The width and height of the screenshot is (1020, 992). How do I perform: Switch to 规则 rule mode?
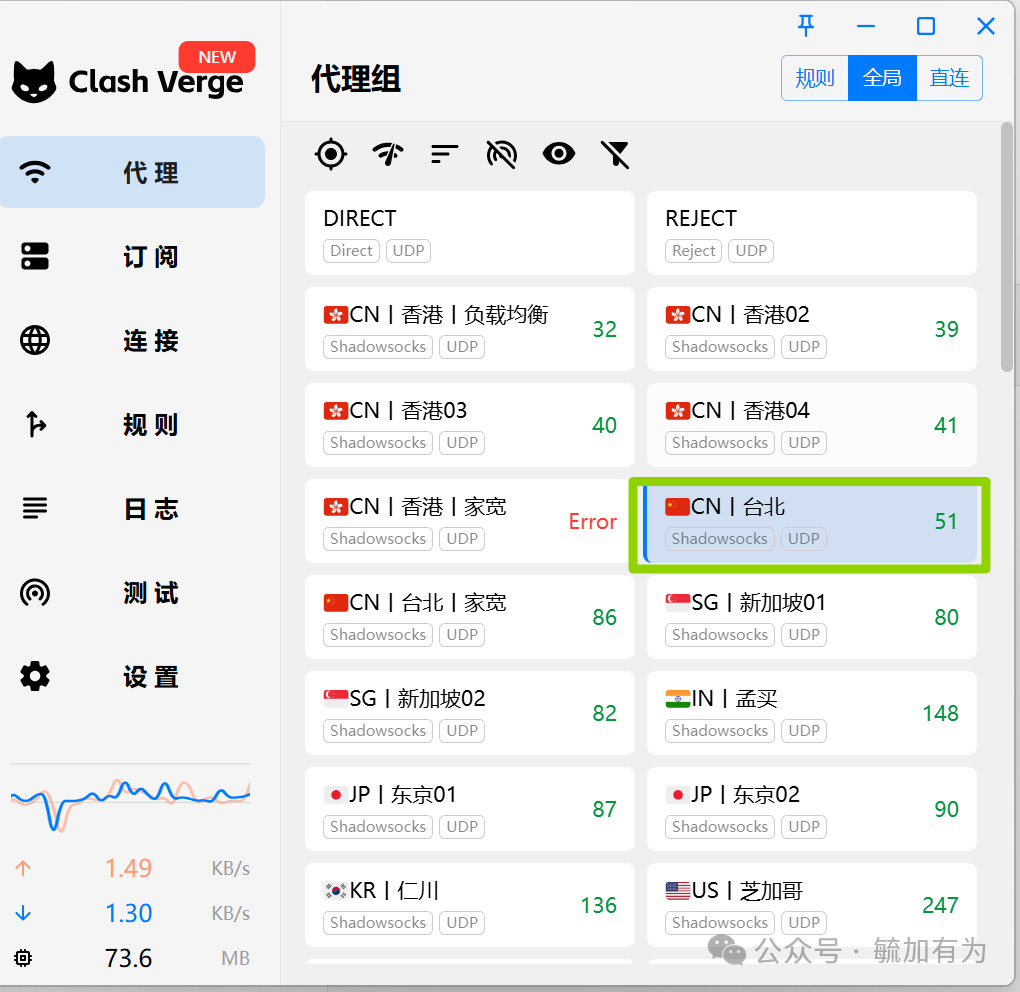[814, 77]
